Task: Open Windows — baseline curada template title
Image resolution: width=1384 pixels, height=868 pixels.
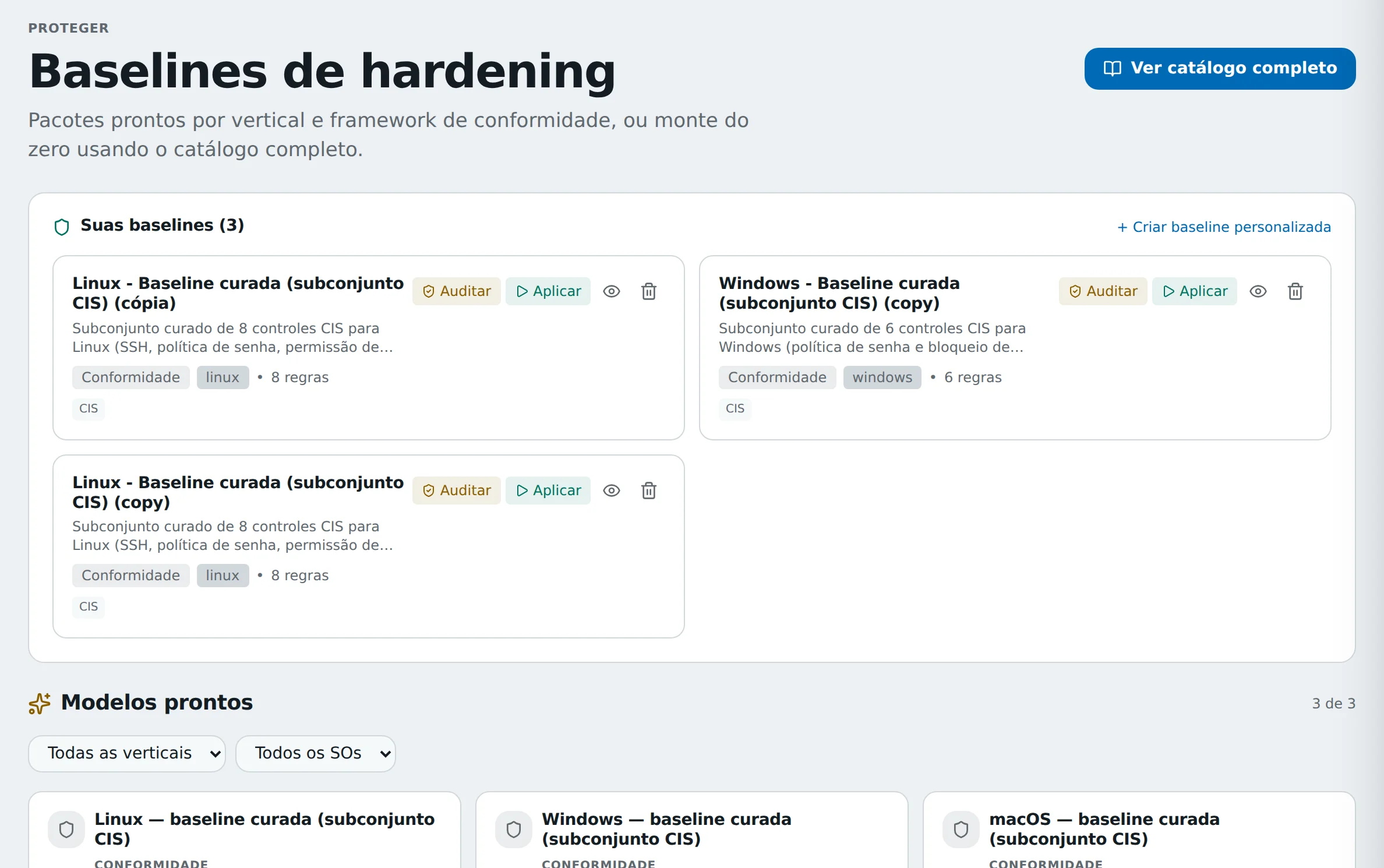Action: 666,829
